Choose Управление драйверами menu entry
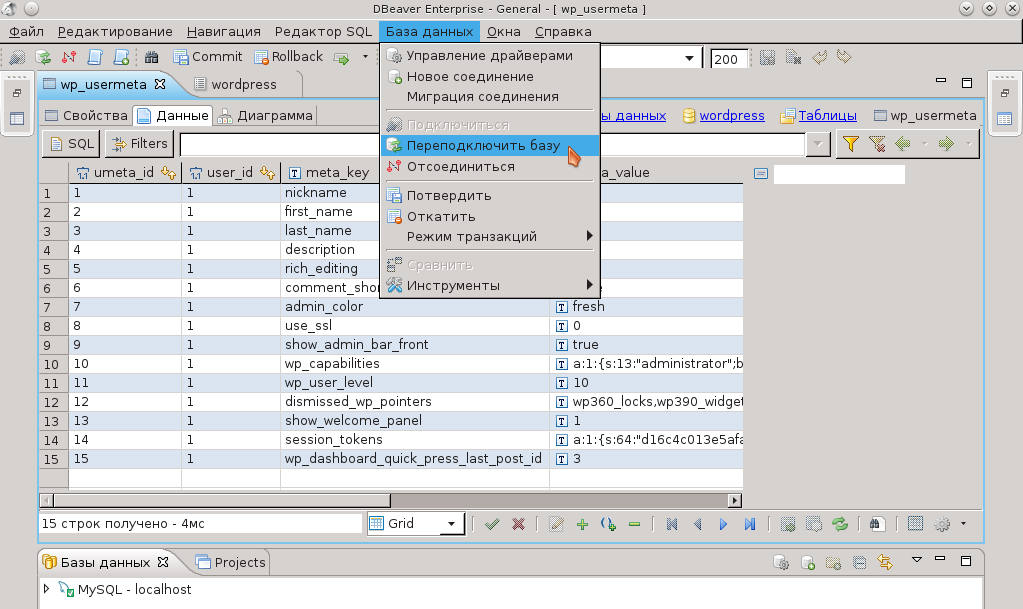This screenshot has width=1023, height=609. [489, 55]
